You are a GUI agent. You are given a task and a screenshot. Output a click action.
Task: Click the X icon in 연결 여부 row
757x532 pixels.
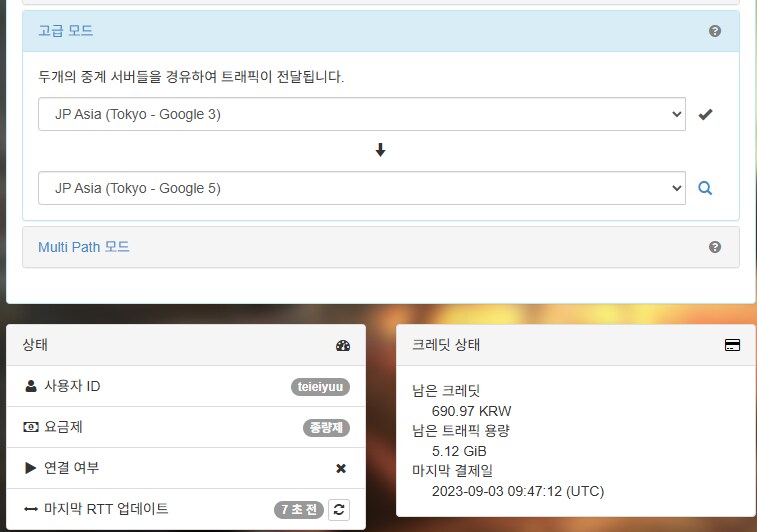(341, 468)
